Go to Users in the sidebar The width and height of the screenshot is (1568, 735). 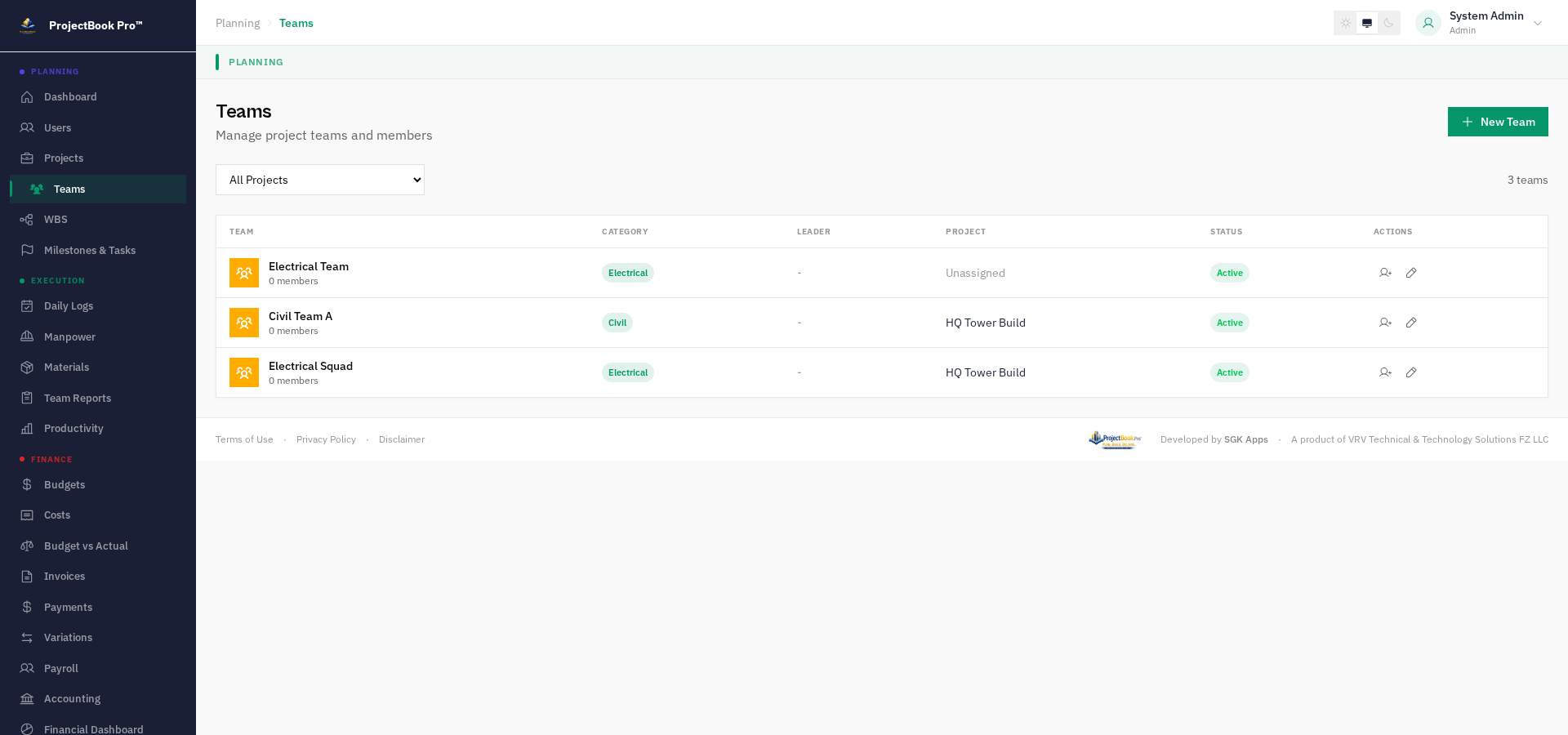pyautogui.click(x=98, y=128)
